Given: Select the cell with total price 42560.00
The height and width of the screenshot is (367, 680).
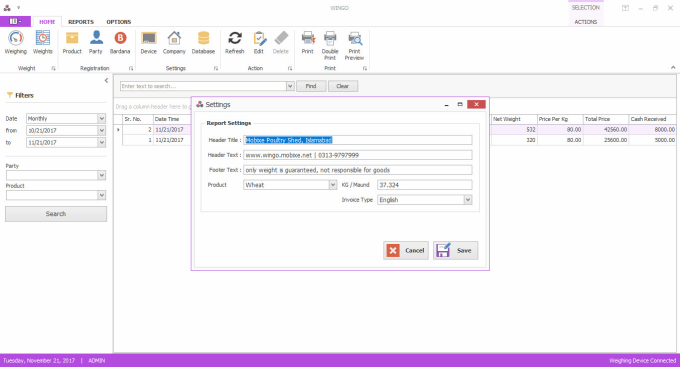Looking at the screenshot, I should (606, 130).
